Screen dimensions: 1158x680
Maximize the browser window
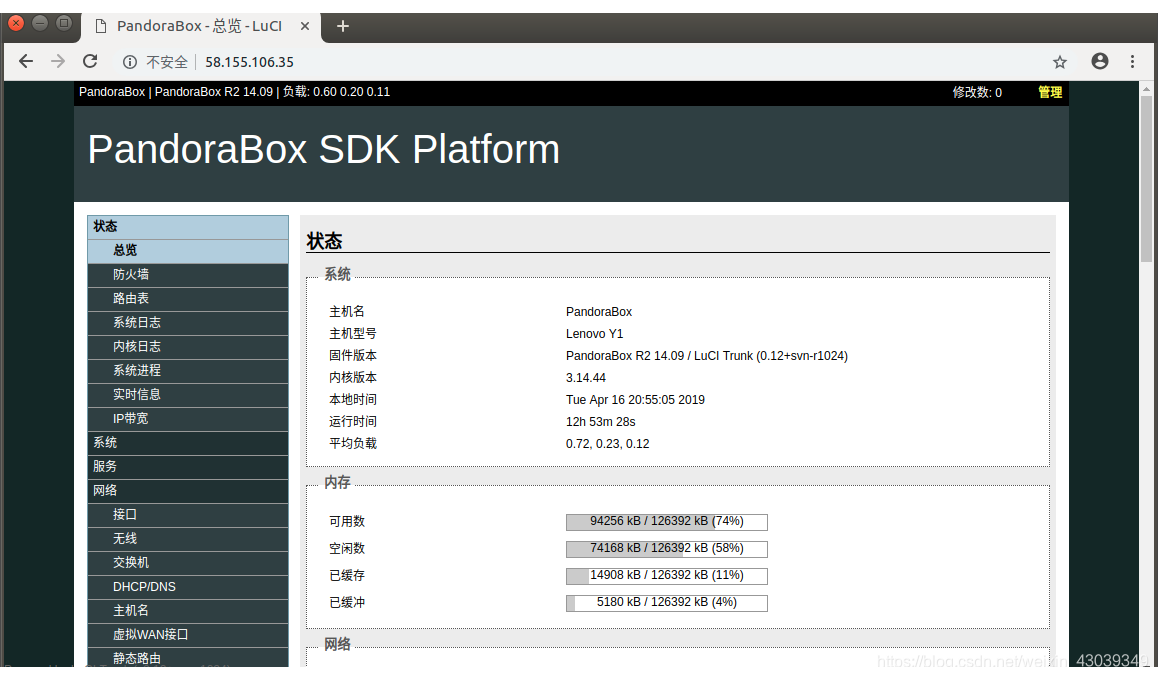(64, 24)
